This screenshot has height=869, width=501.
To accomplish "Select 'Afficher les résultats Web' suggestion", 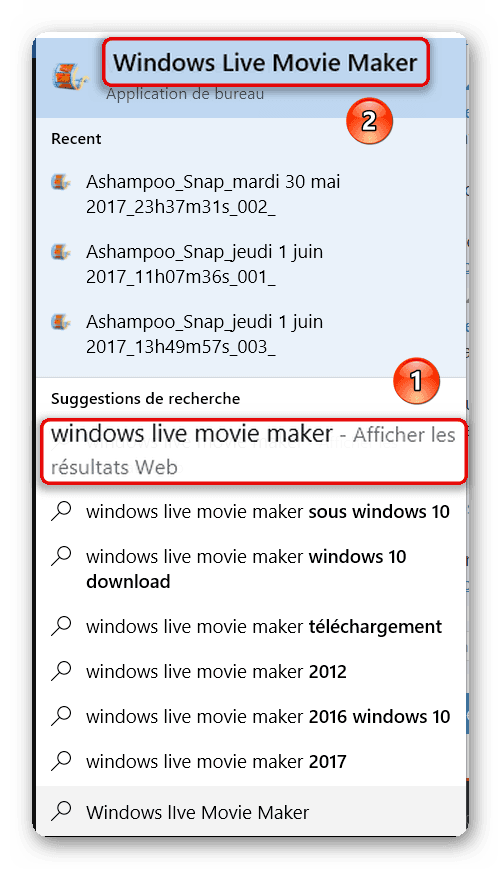I will [253, 451].
